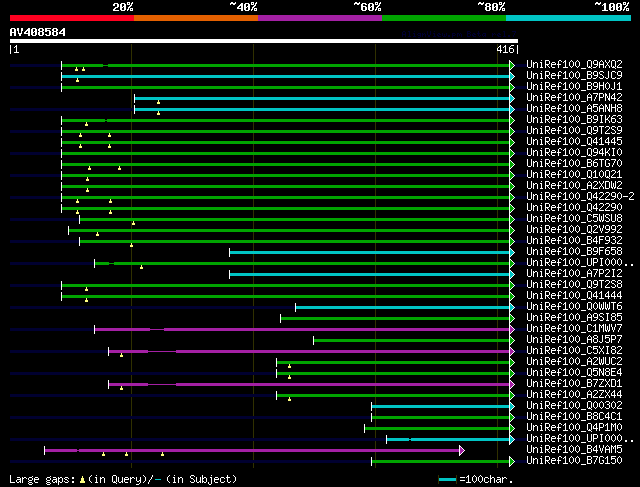Click on UniRef100_Q41445

click(574, 141)
